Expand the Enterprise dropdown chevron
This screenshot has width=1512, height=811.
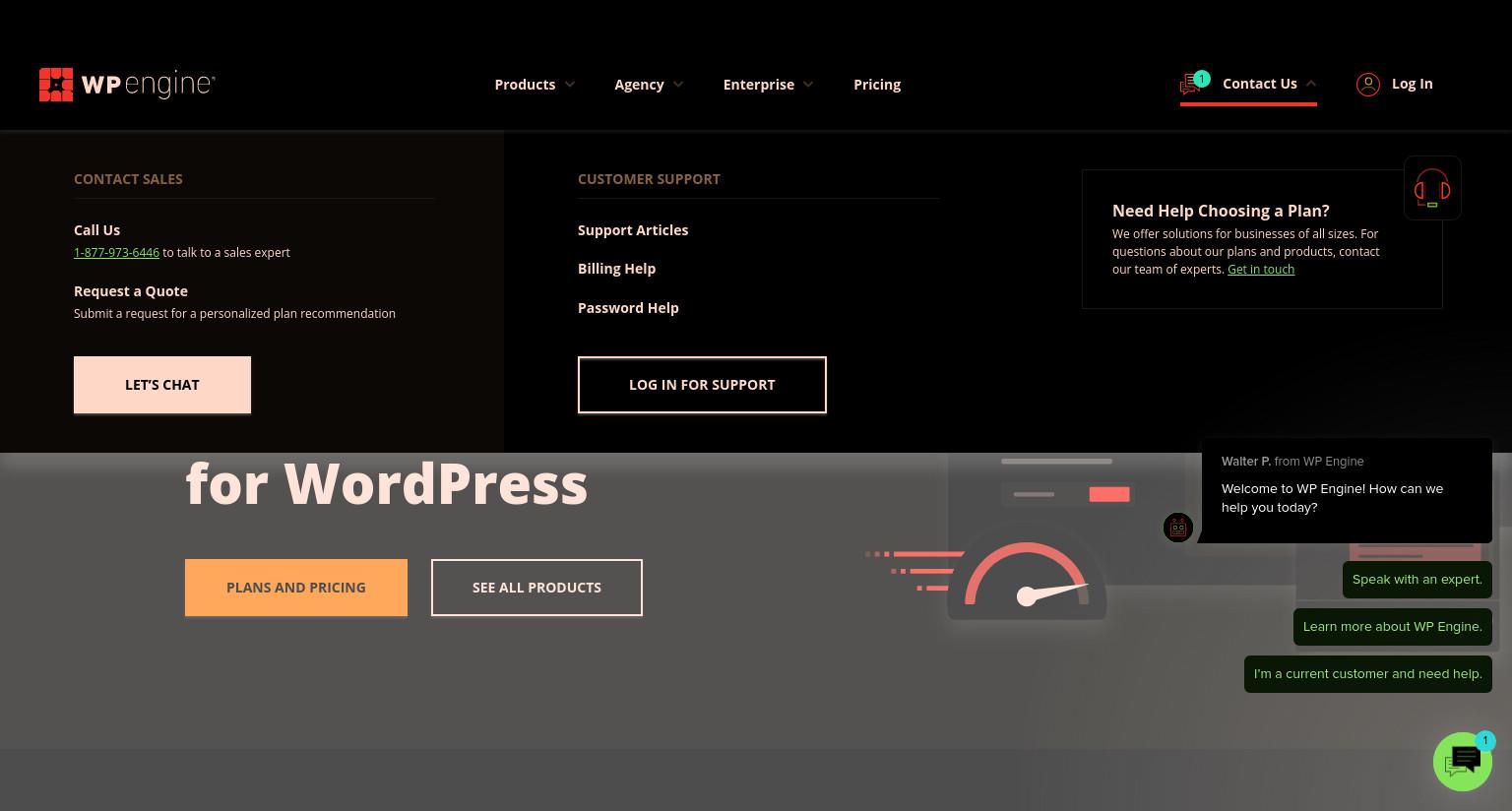(x=808, y=85)
